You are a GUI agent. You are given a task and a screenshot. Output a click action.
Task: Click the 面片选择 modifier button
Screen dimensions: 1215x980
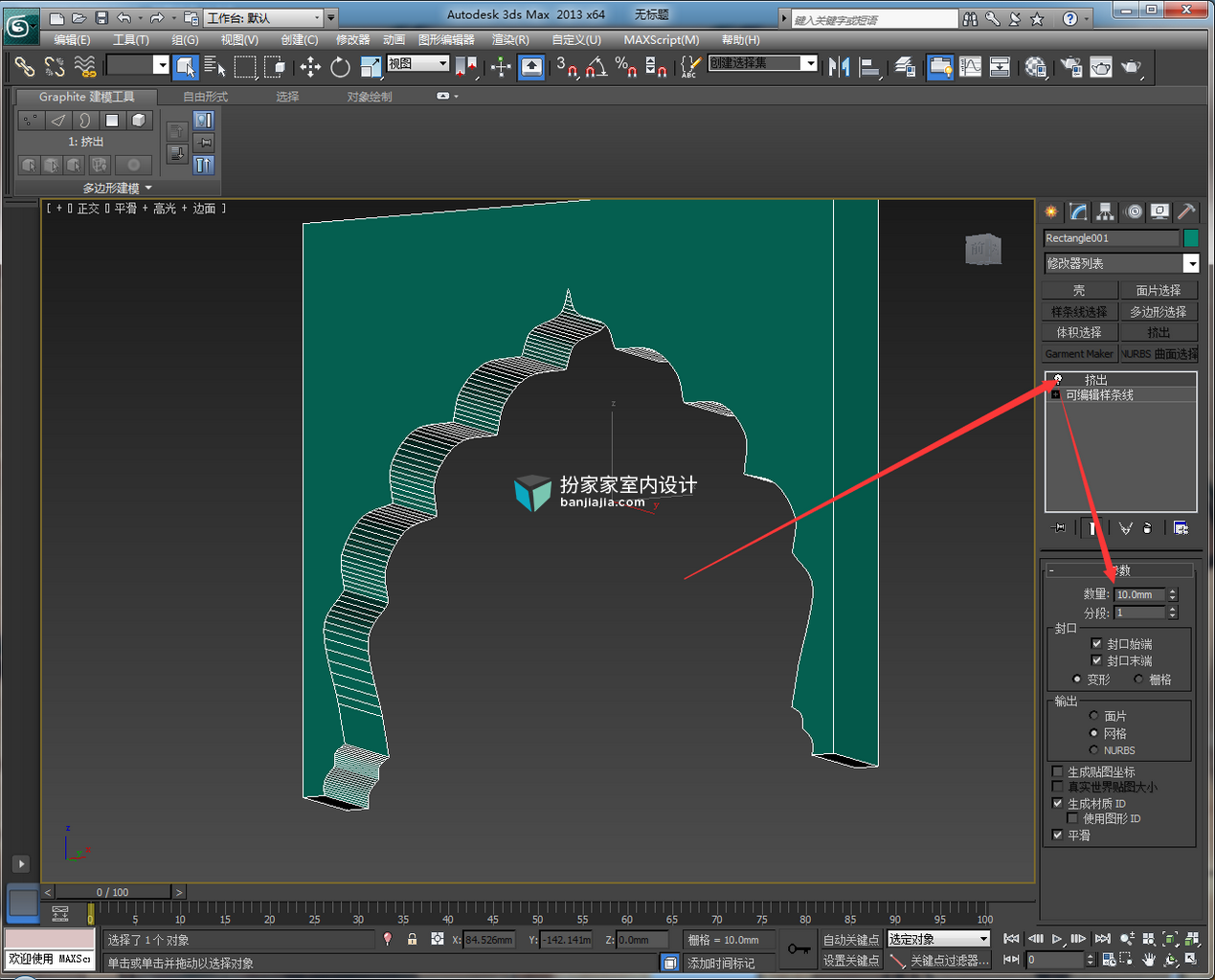click(1159, 290)
